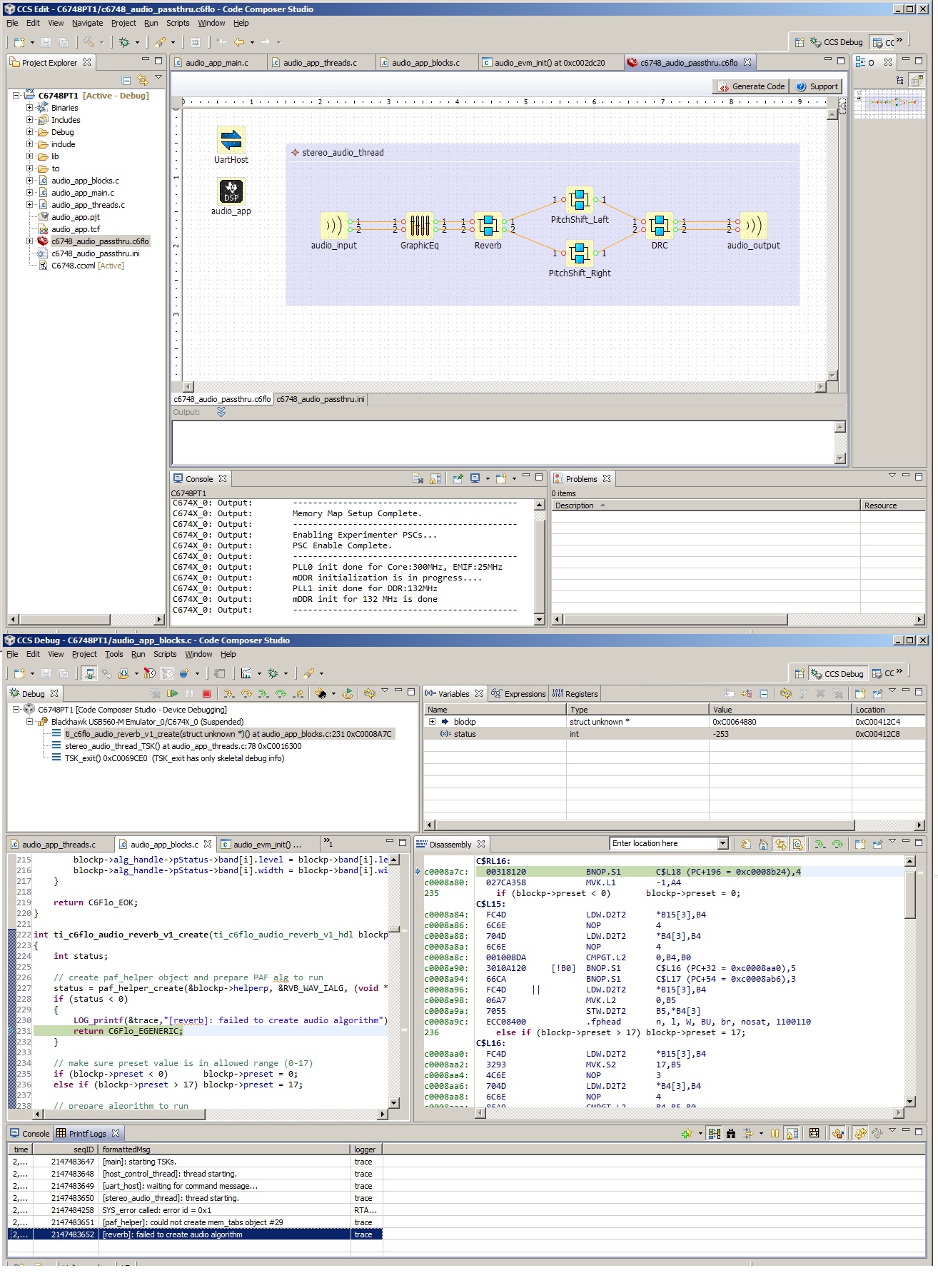938x1288 pixels.
Task: Click the Generate Code button
Action: click(751, 86)
